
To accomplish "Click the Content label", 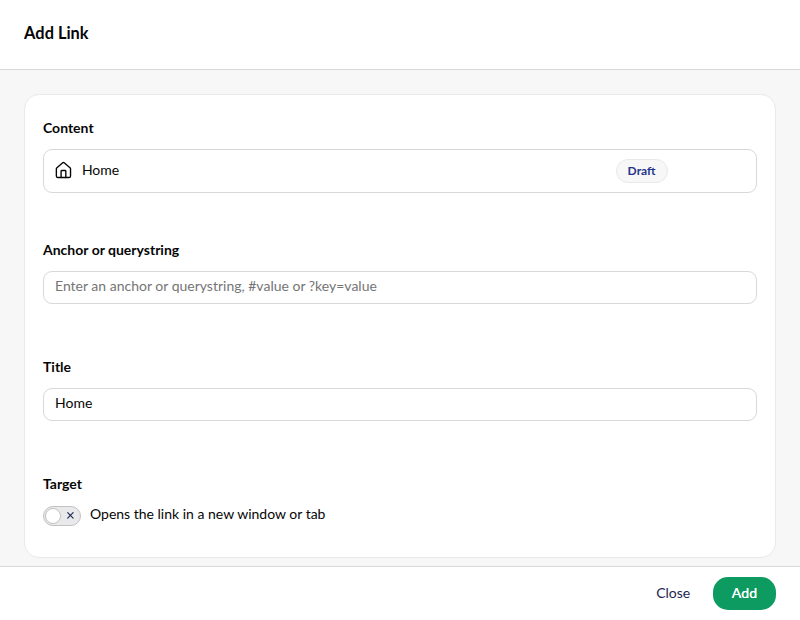I will 68,128.
